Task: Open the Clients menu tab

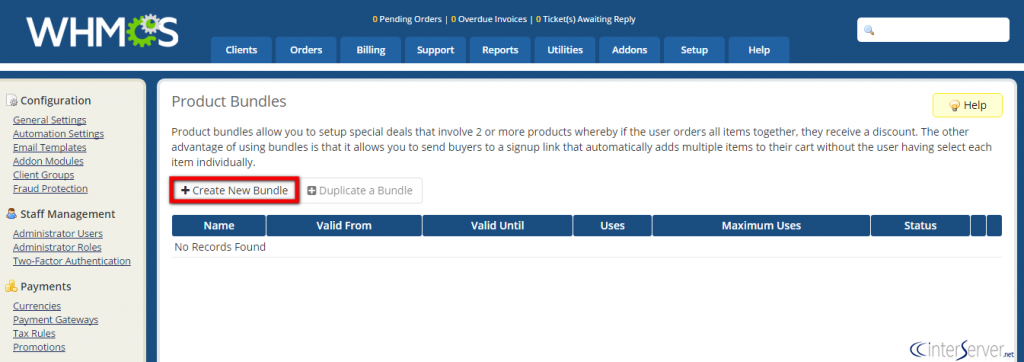Action: pos(241,50)
